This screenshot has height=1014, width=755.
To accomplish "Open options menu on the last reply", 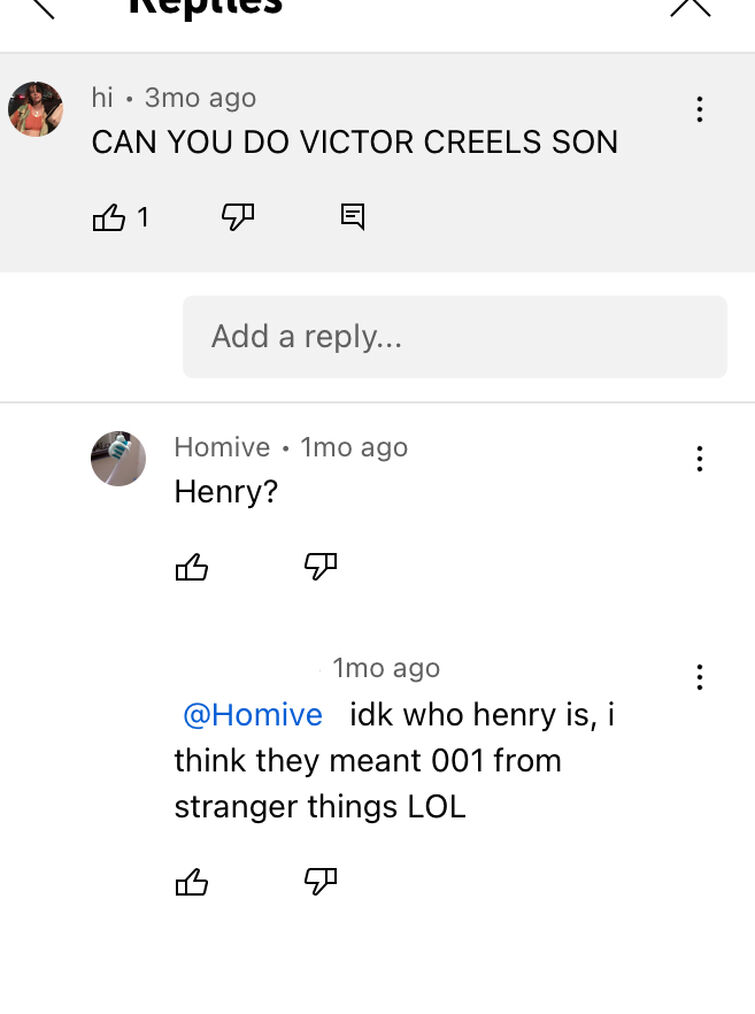I will tap(699, 677).
